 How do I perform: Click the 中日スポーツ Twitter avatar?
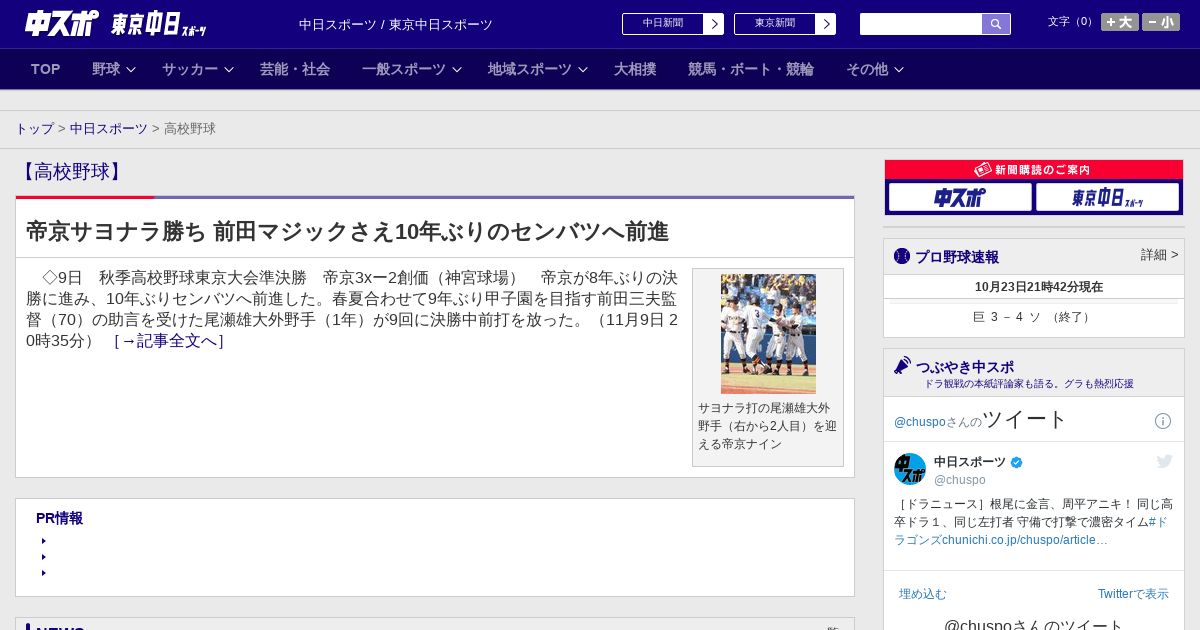pyautogui.click(x=910, y=469)
